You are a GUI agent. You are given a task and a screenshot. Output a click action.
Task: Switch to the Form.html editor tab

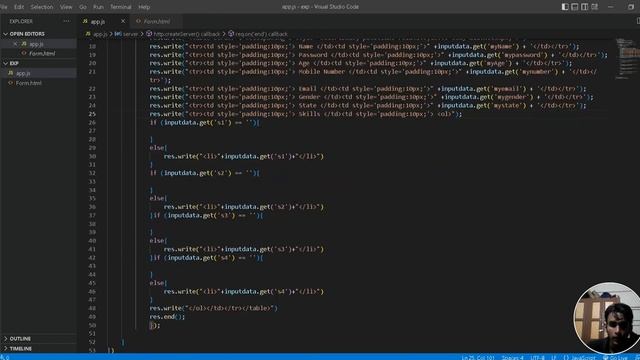pos(157,21)
